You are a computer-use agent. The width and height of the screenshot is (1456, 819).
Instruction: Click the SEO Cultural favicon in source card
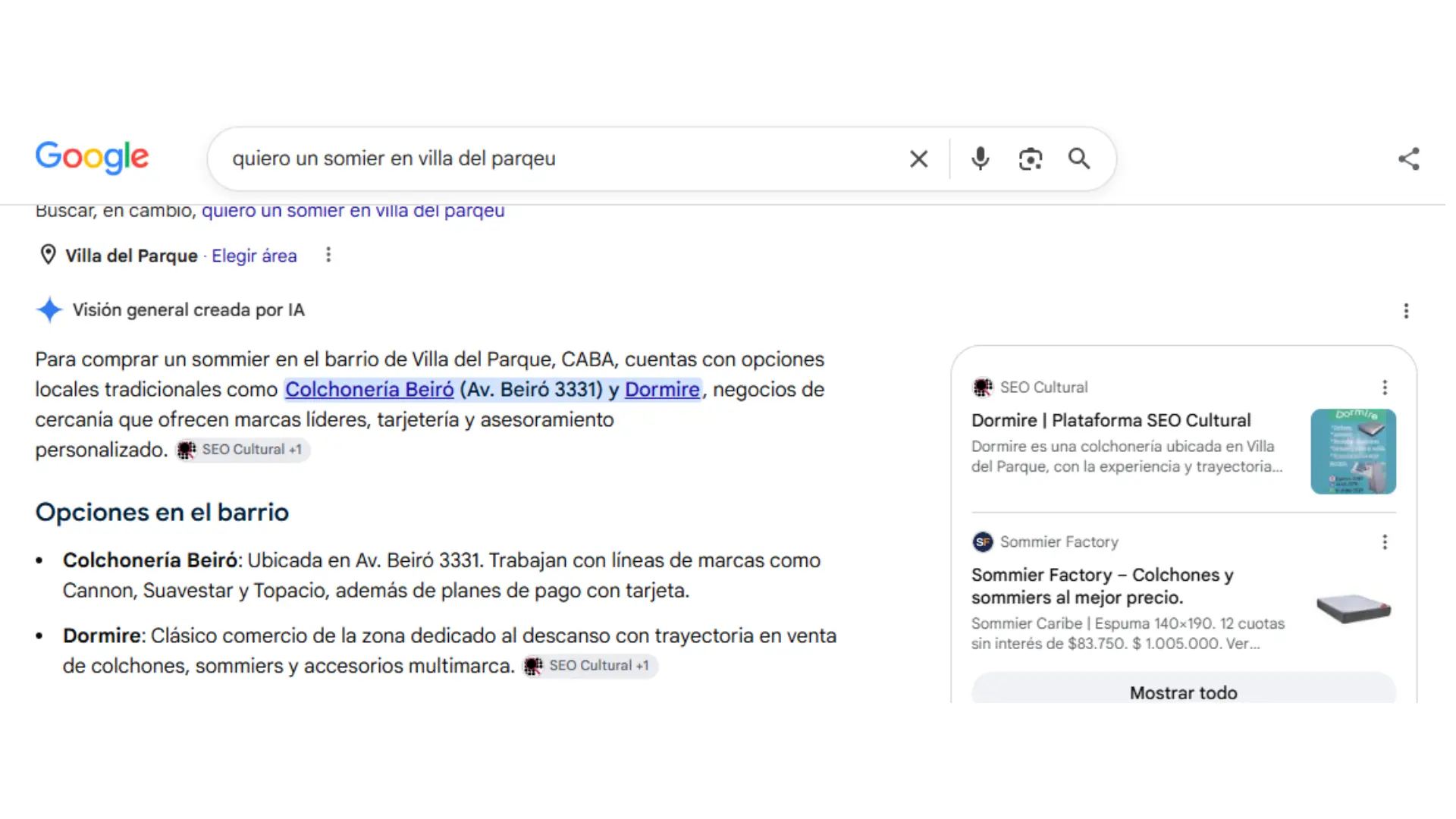coord(983,388)
